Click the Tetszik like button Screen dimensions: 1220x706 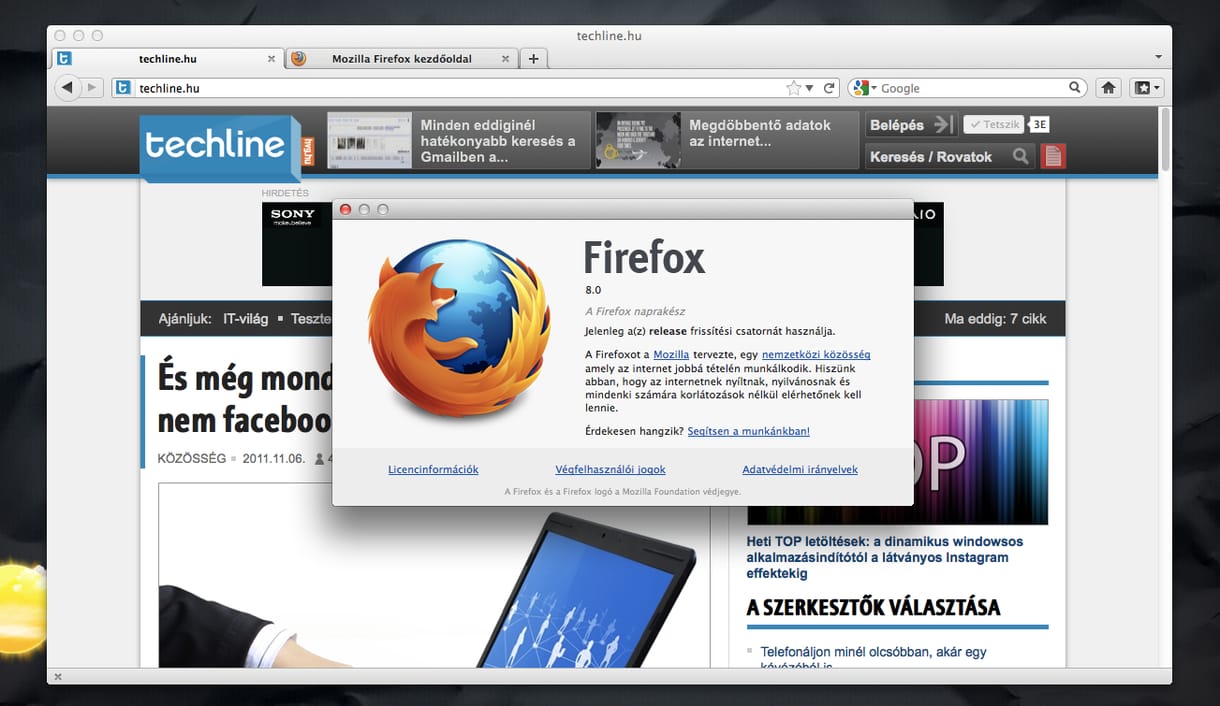993,125
